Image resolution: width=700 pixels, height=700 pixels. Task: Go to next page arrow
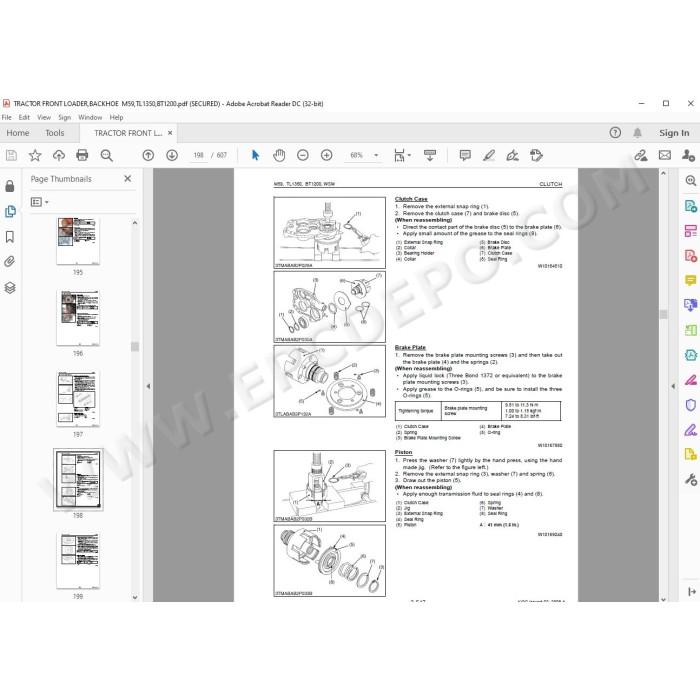[172, 155]
